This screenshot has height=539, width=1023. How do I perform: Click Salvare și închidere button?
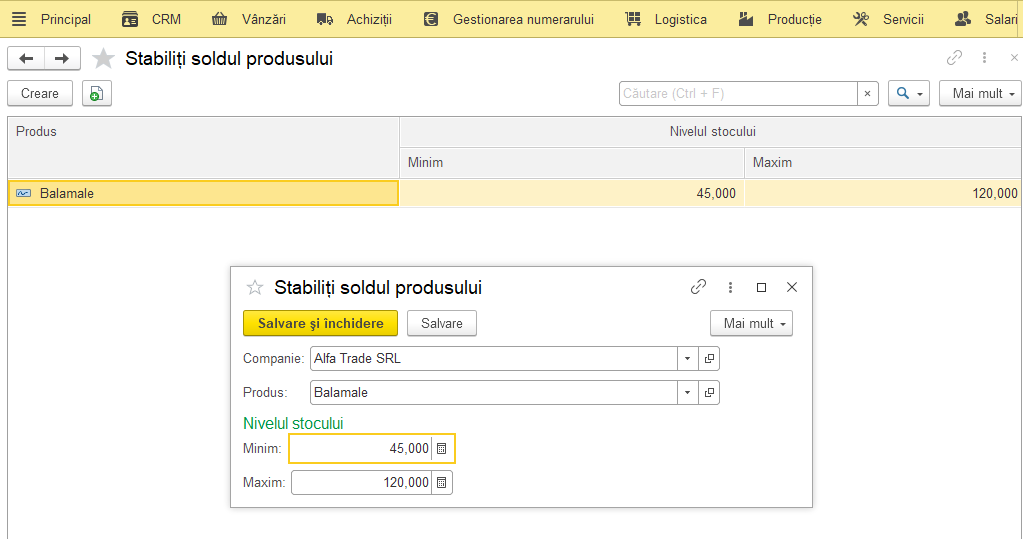pos(320,324)
